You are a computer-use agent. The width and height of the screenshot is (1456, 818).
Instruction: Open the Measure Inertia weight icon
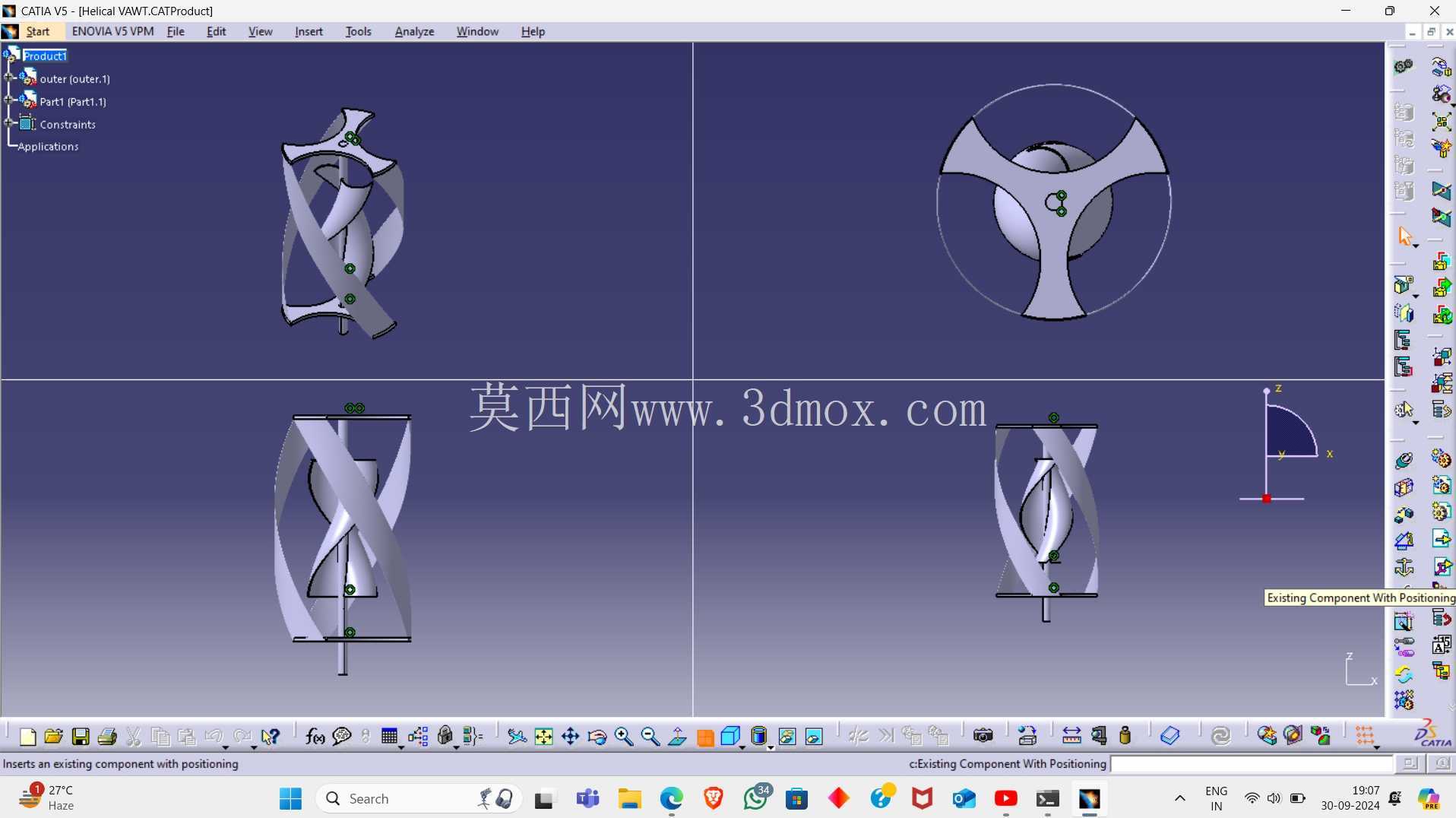tap(1125, 736)
